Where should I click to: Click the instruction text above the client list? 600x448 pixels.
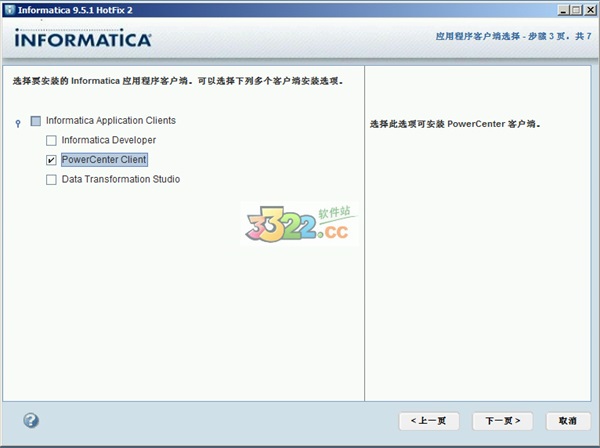click(178, 81)
